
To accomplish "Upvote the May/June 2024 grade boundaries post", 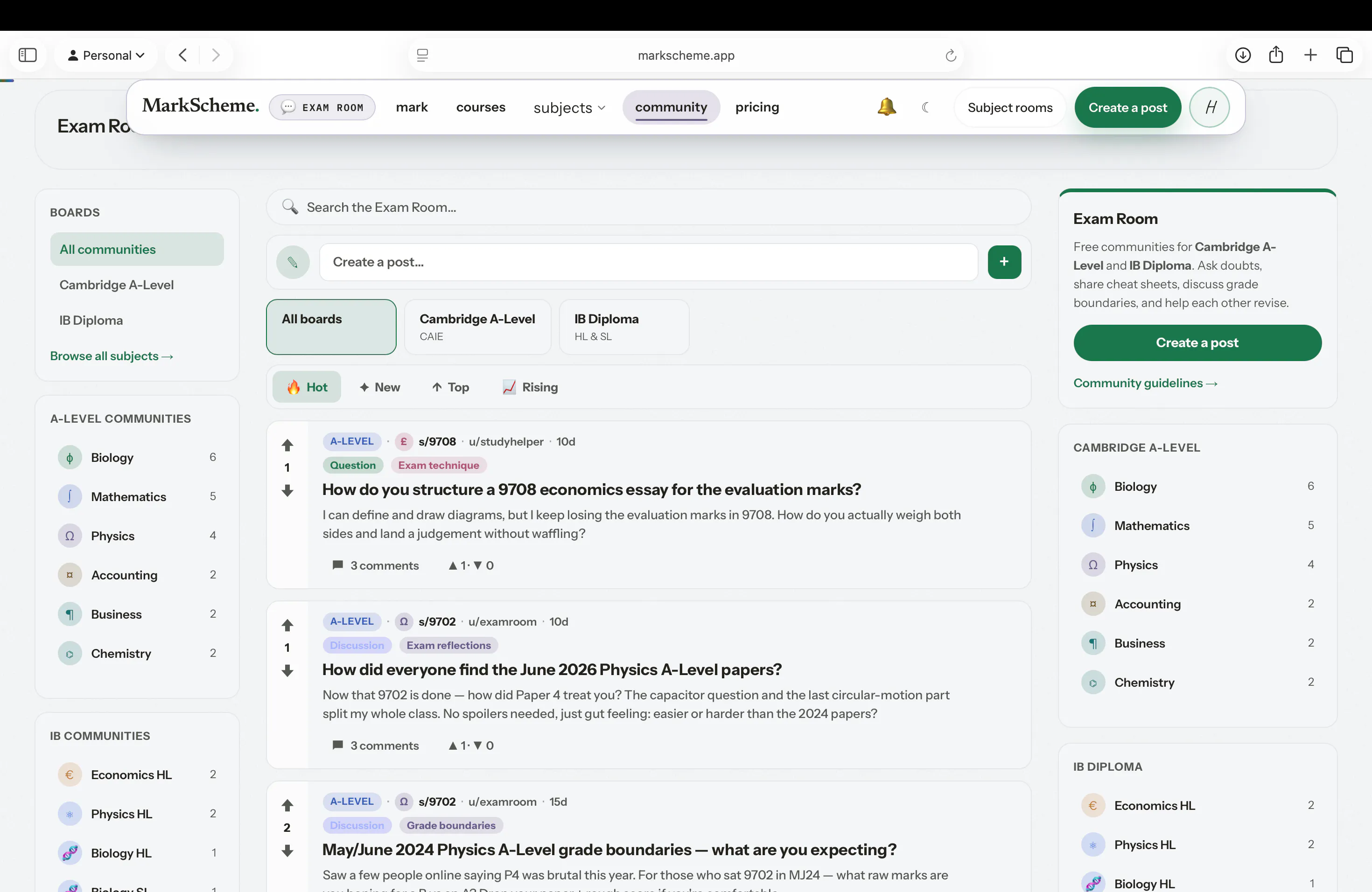I will 287,805.
